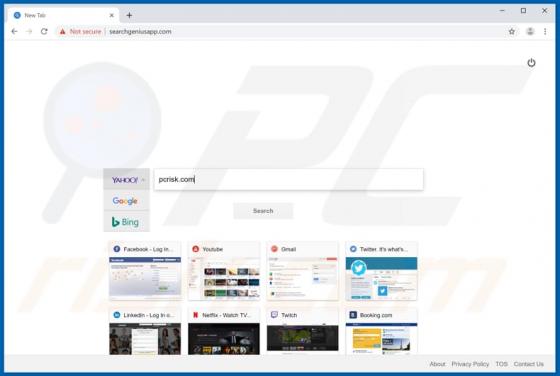Image resolution: width=560 pixels, height=376 pixels.
Task: Open the Netflix site thumbnail
Action: (x=224, y=339)
